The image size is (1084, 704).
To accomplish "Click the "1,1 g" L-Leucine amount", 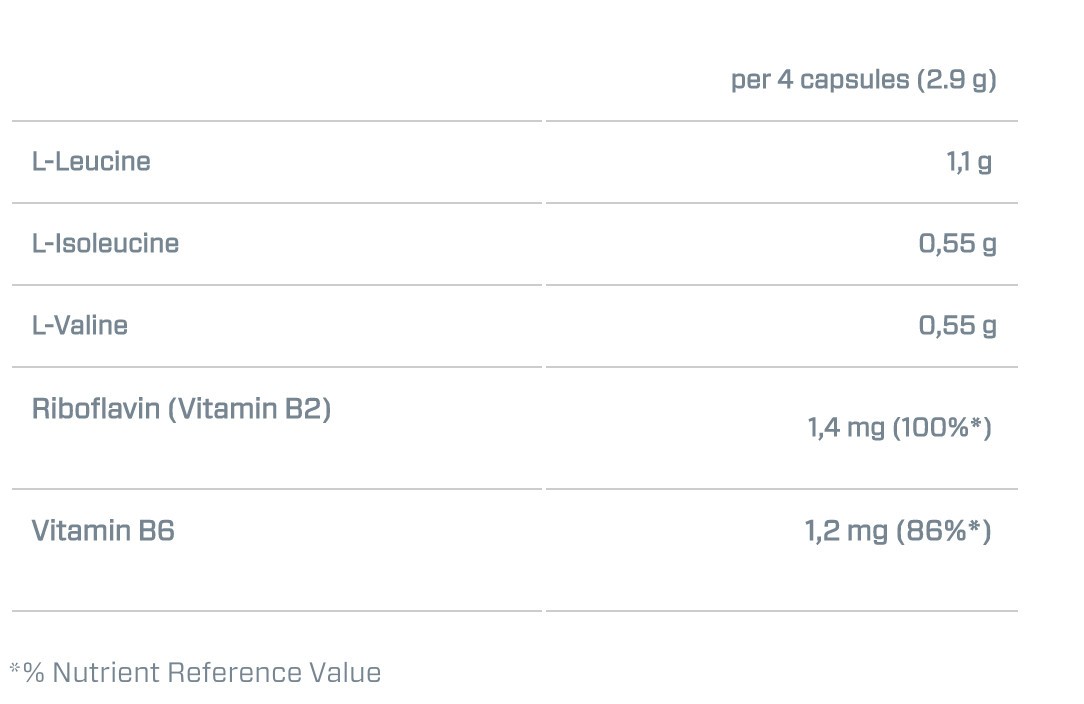I will (969, 162).
